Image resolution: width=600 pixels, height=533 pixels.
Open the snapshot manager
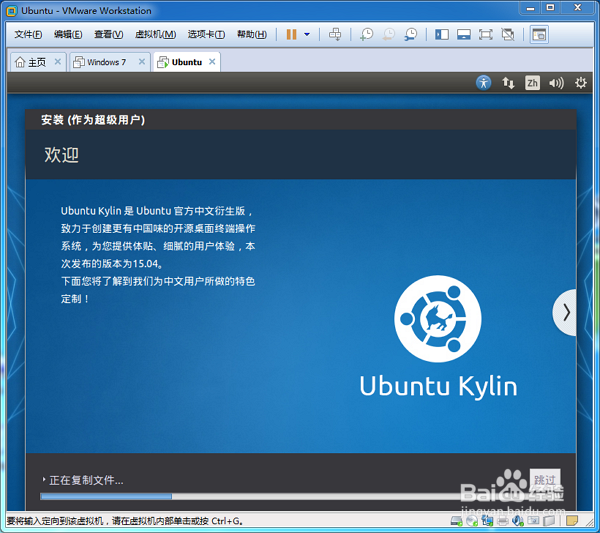click(411, 34)
